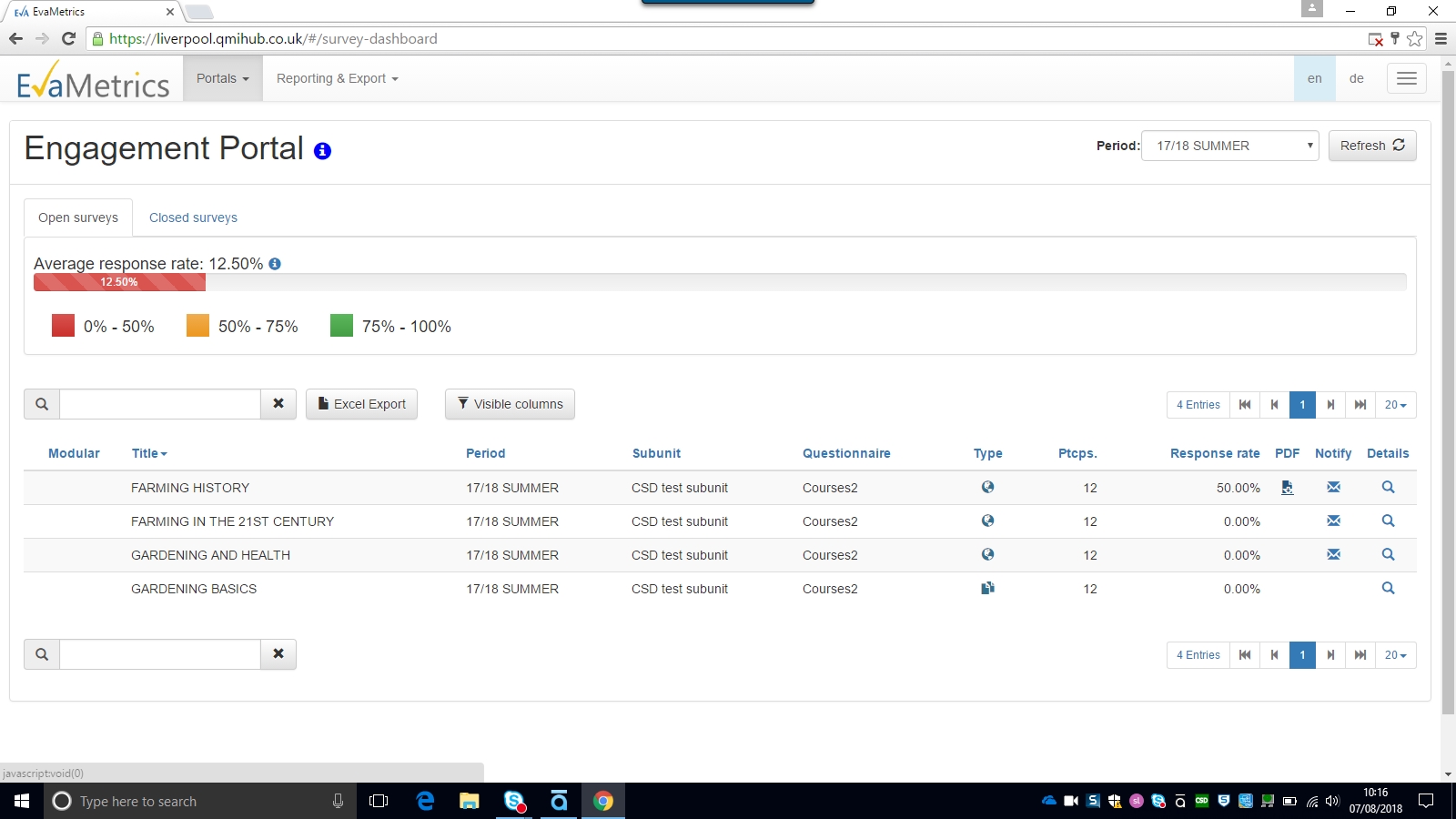Clear the top search field
The width and height of the screenshot is (1456, 819).
point(278,404)
